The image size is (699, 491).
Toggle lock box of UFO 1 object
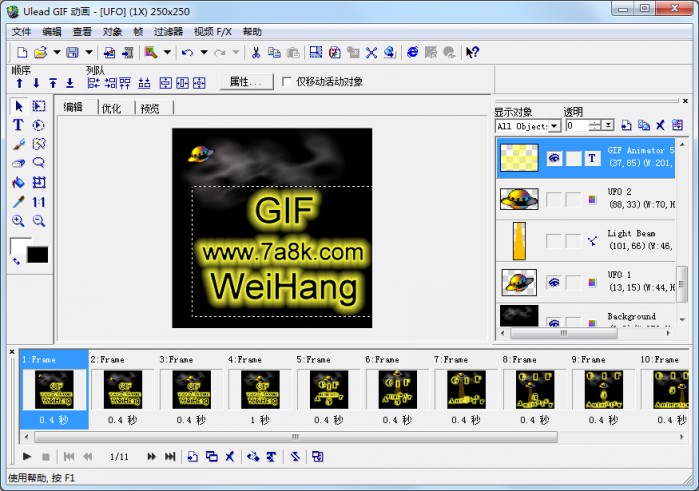point(573,282)
